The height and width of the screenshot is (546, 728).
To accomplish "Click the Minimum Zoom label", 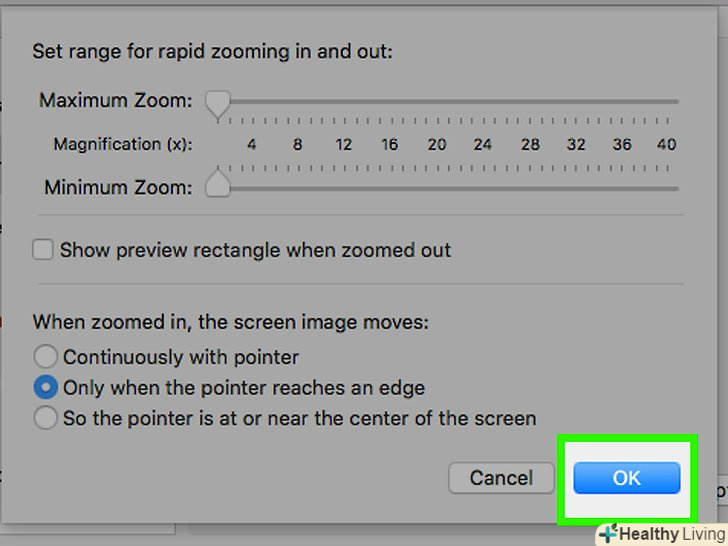I will (117, 186).
